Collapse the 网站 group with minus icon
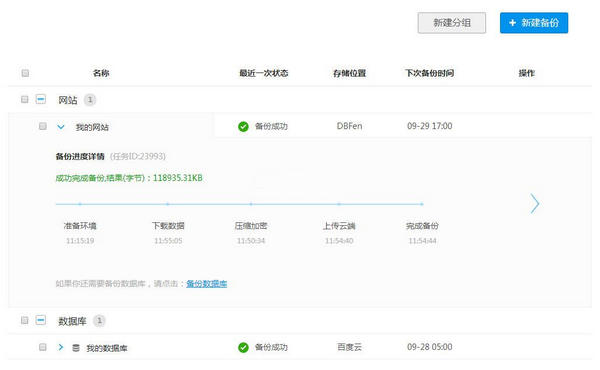Screen dimensions: 600x370 pos(41,99)
